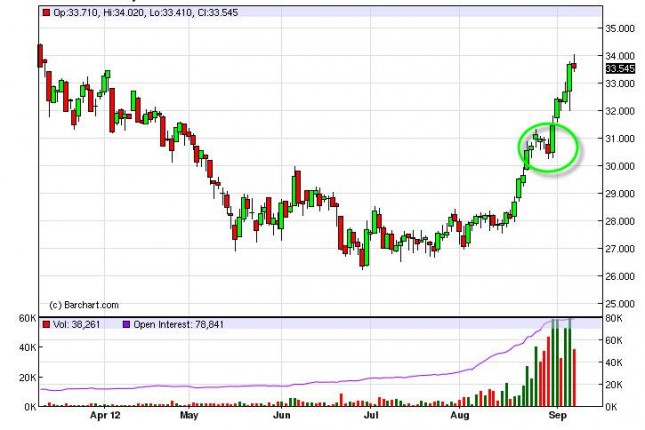Click the 60K right open interest axis label
This screenshot has height=430, width=645.
(613, 340)
